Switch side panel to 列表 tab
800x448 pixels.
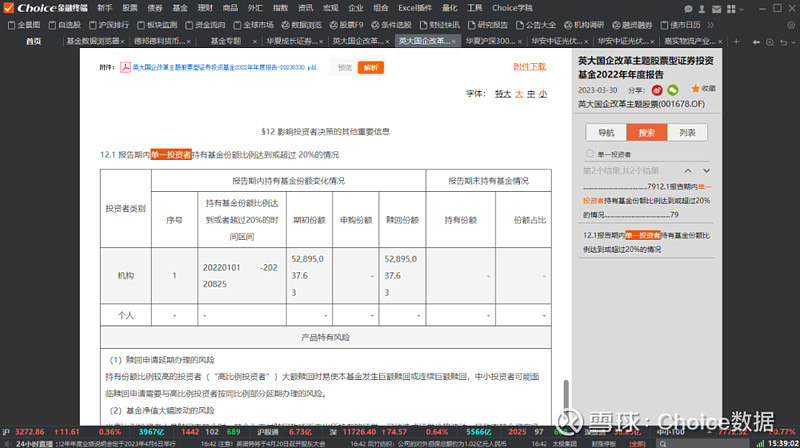[x=687, y=133]
